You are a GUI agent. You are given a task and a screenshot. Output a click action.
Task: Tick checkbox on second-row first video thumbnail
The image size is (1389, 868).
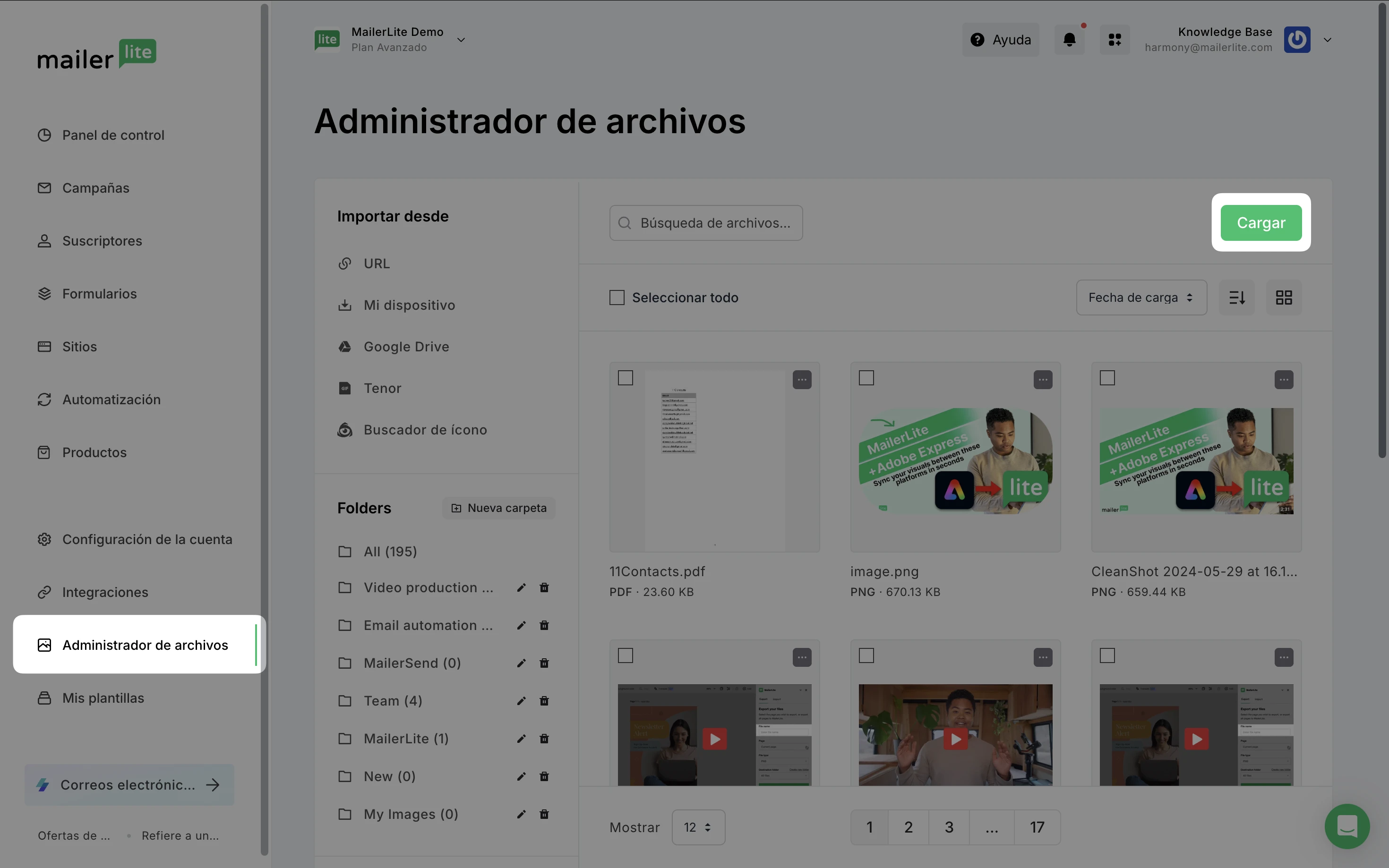coord(626,655)
